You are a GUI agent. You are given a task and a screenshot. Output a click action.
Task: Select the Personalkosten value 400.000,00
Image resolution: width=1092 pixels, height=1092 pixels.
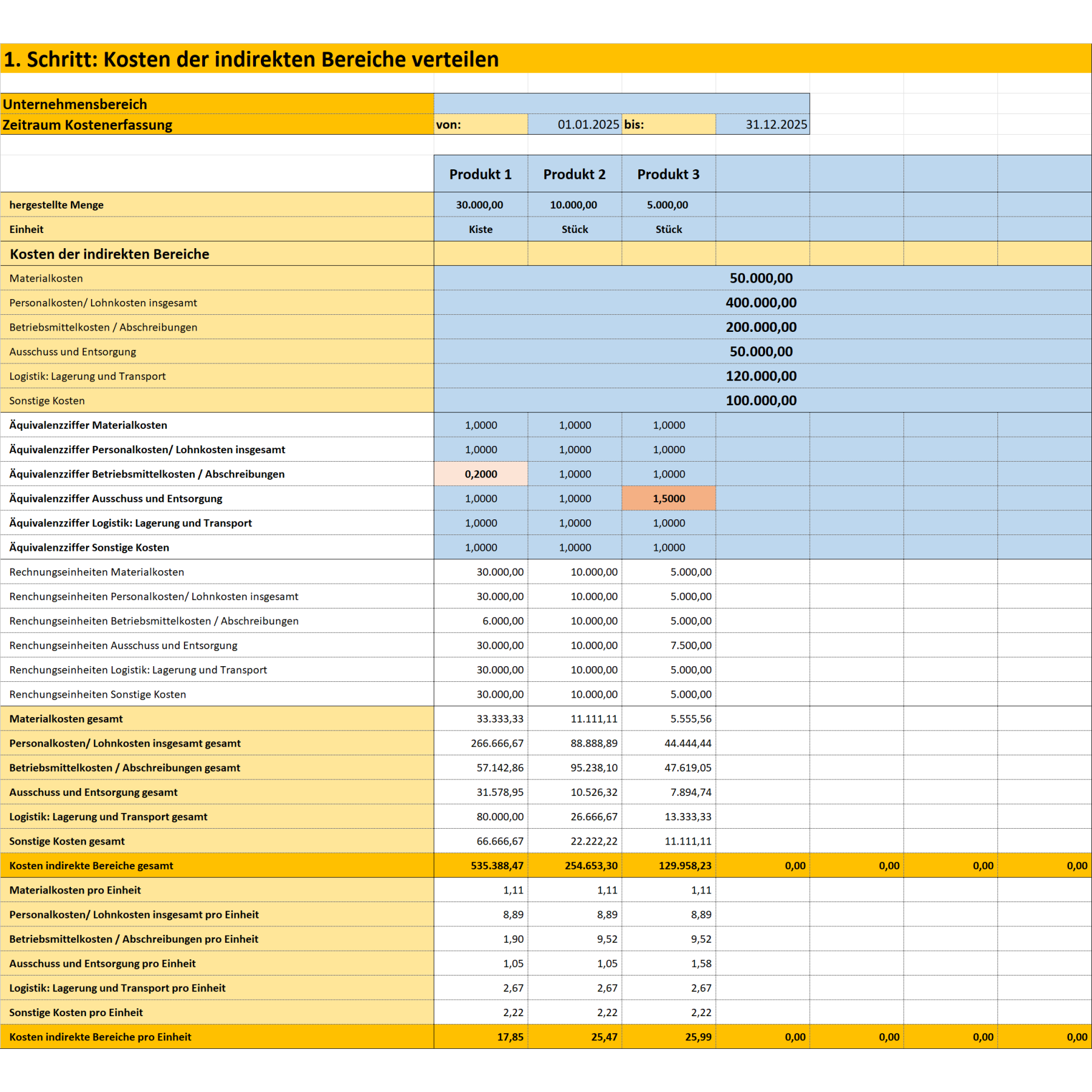(761, 302)
